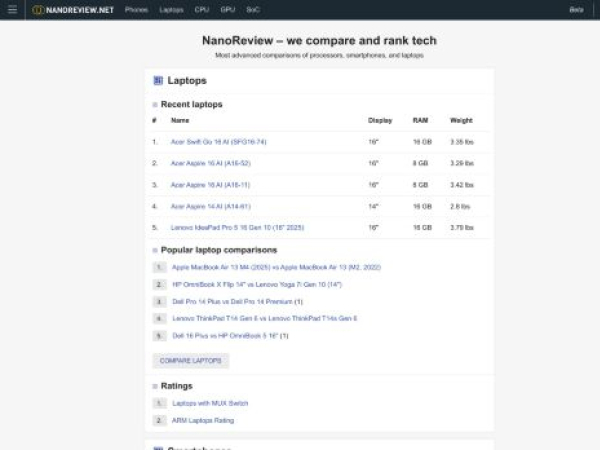This screenshot has height=450, width=600.
Task: Open Acer Swift Go 16 AI link
Action: [218, 142]
